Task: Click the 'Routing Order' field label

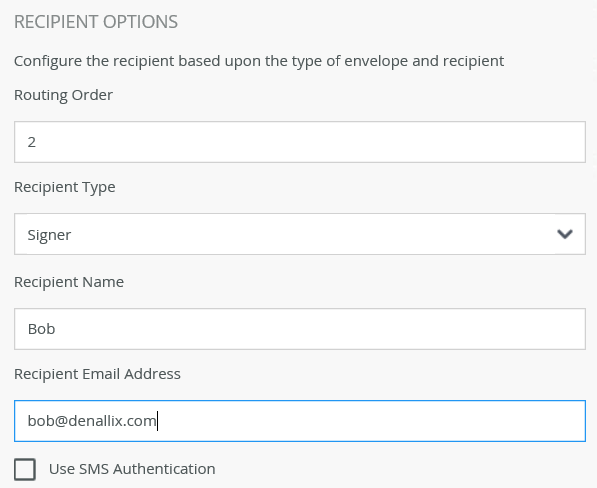Action: 63,95
